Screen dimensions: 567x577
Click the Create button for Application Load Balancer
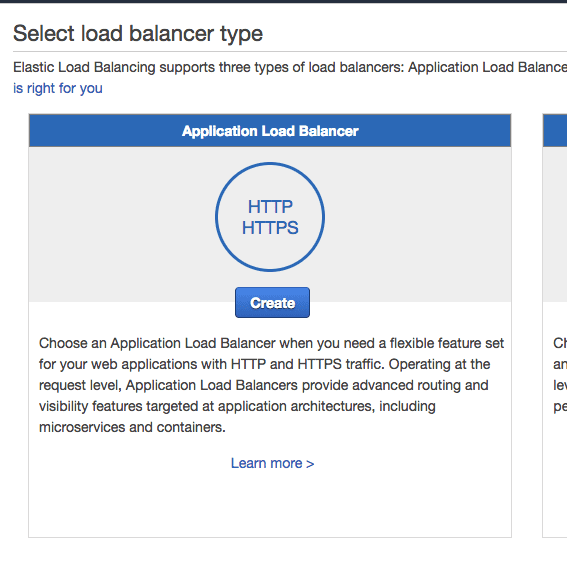[x=272, y=302]
